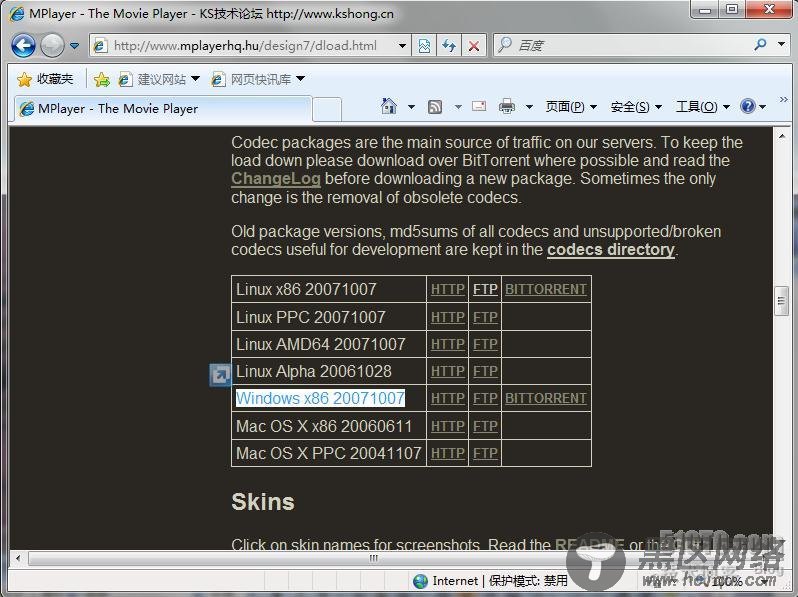Open the codecs directory link
This screenshot has height=597, width=798.
pyautogui.click(x=611, y=249)
